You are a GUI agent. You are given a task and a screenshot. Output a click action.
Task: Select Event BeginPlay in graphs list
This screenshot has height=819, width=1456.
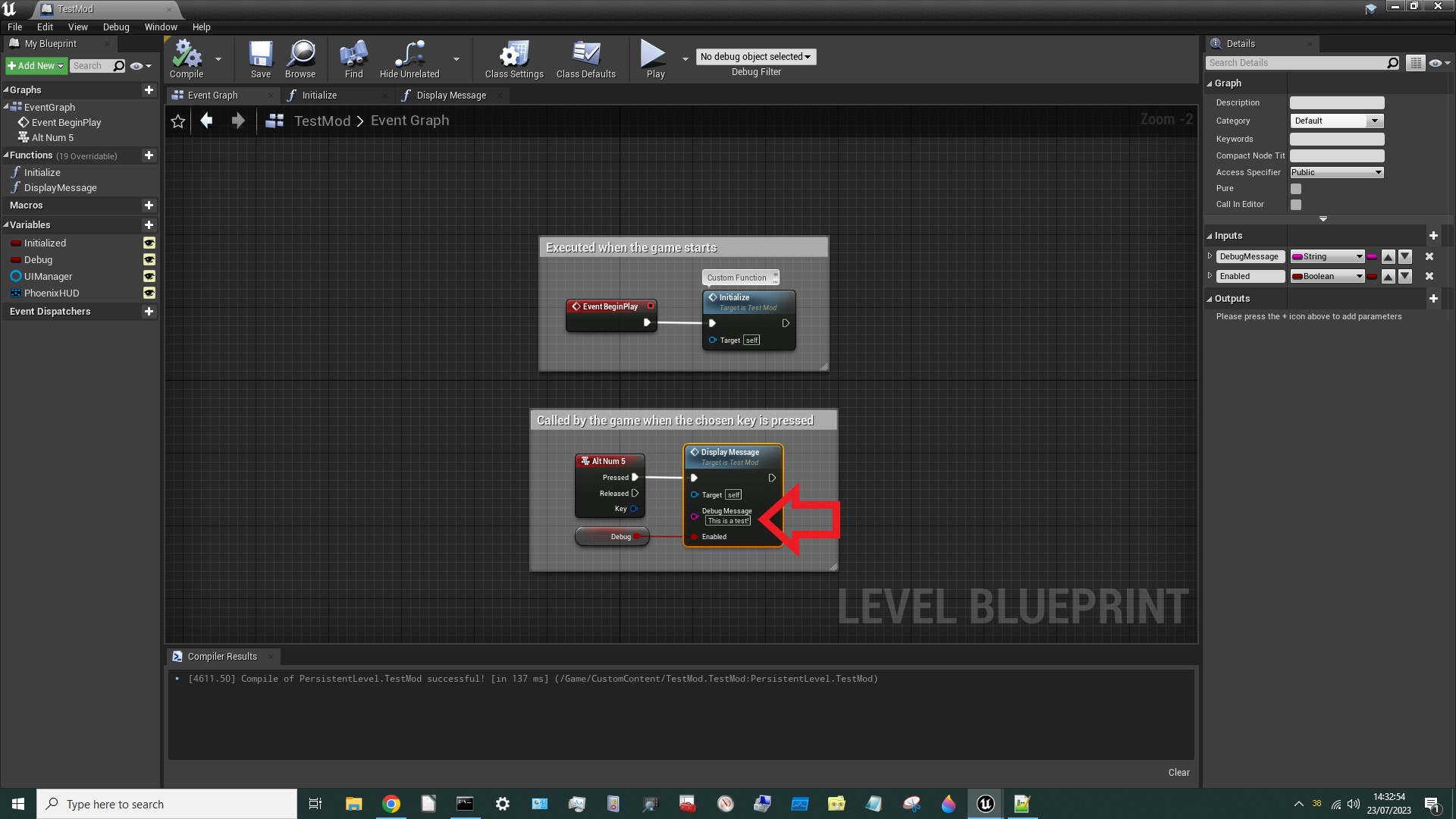point(66,122)
